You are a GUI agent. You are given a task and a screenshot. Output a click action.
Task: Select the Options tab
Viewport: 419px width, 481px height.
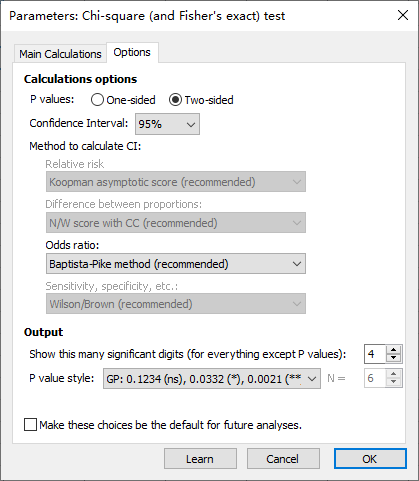[x=132, y=52]
